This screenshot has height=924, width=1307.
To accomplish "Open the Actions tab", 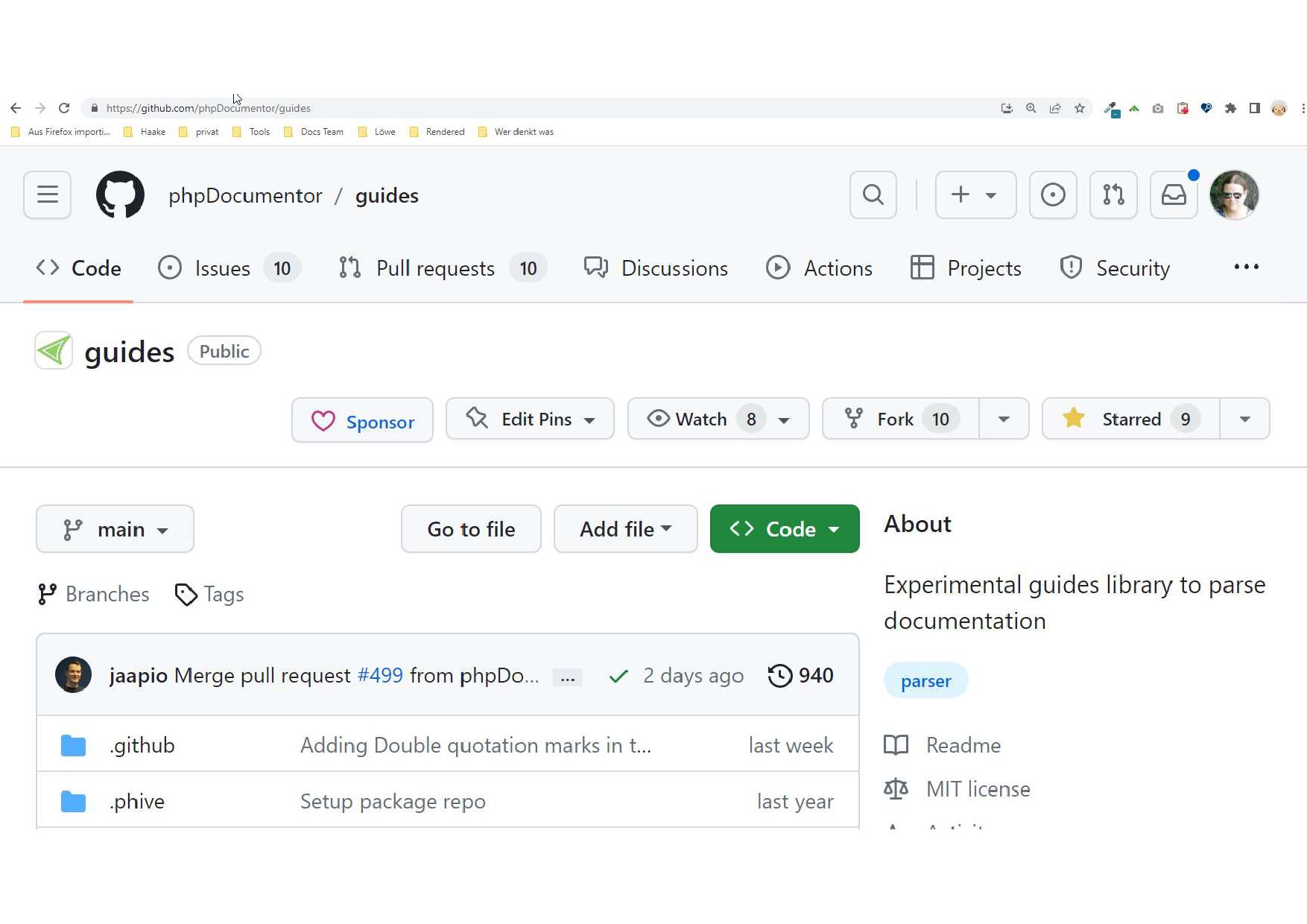I will tap(819, 268).
